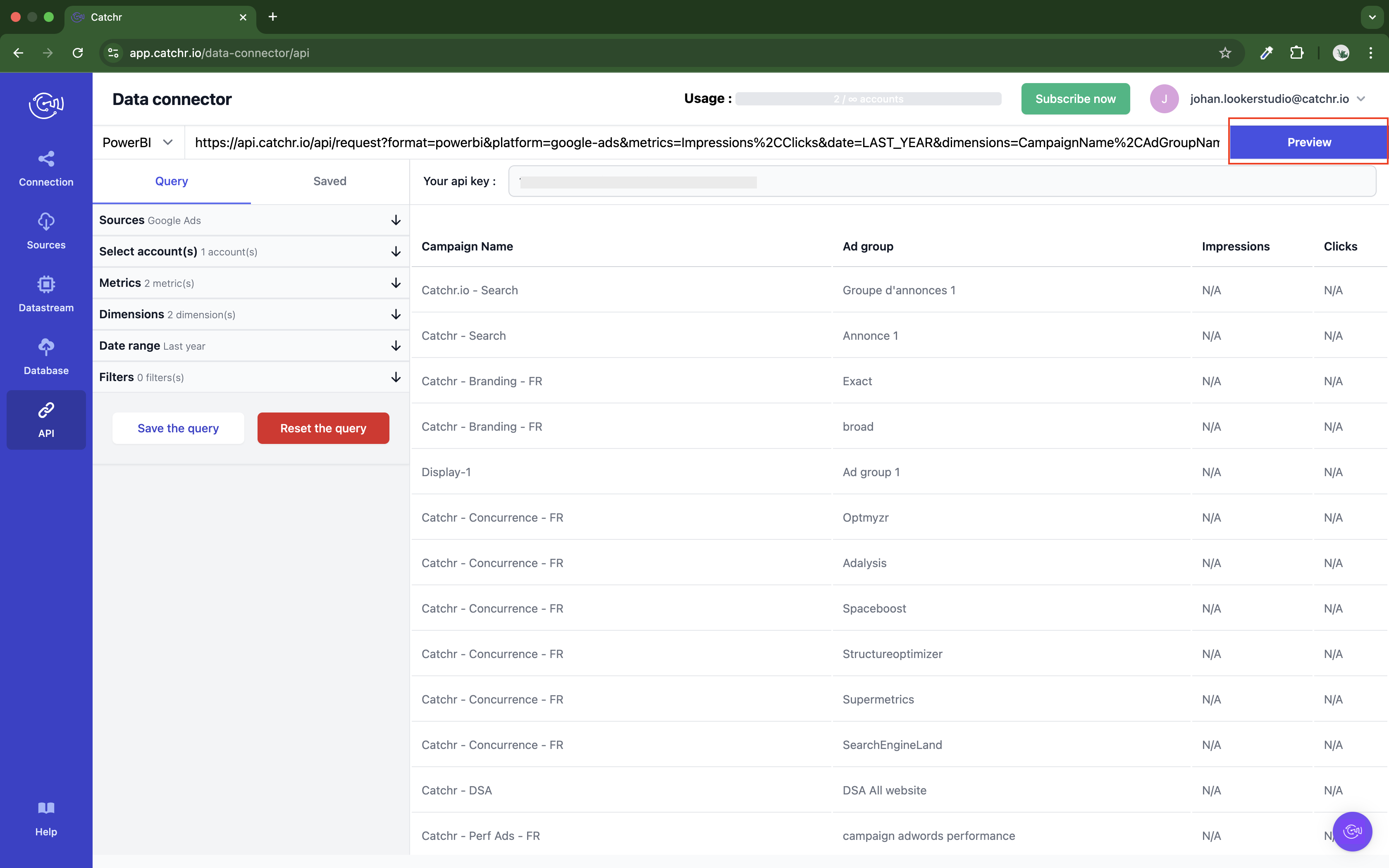Go to Datastream in the sidebar
Screen dimensions: 1389x868
46,294
